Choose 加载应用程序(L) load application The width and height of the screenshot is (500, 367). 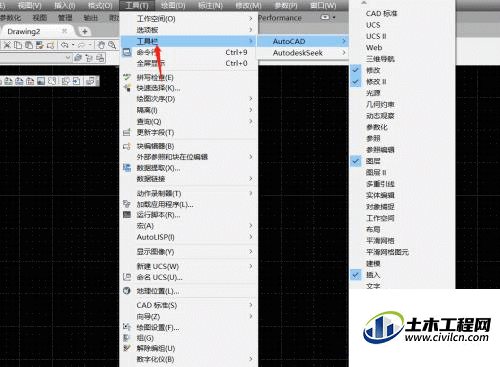click(188, 204)
